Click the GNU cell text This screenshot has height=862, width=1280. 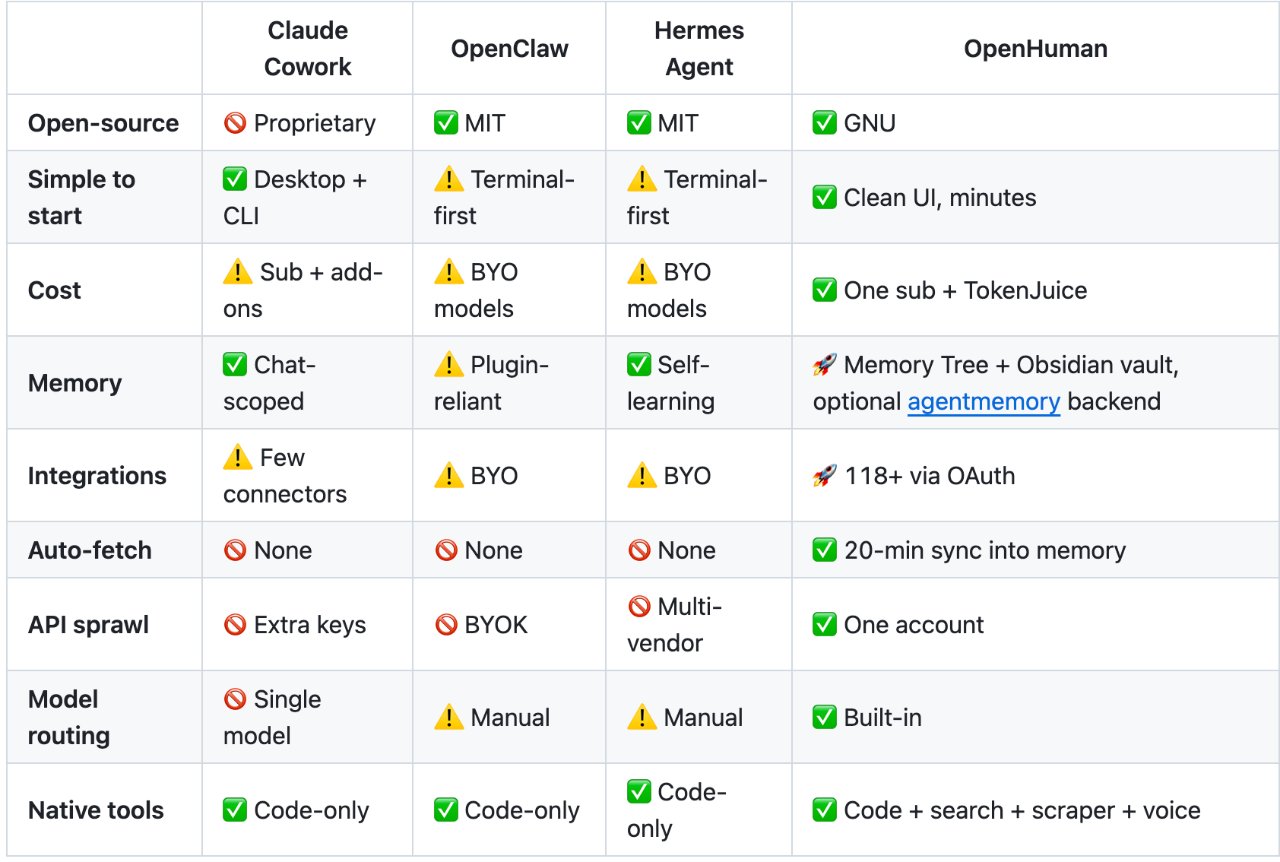pyautogui.click(x=870, y=124)
